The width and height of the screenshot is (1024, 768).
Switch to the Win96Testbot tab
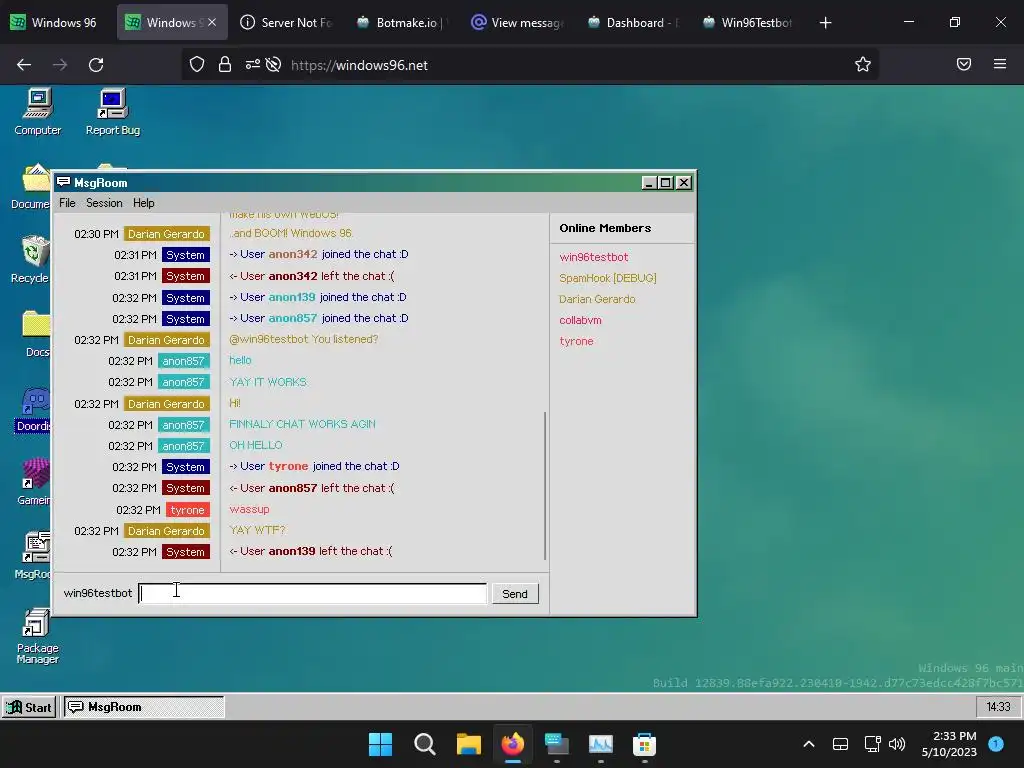pyautogui.click(x=748, y=22)
